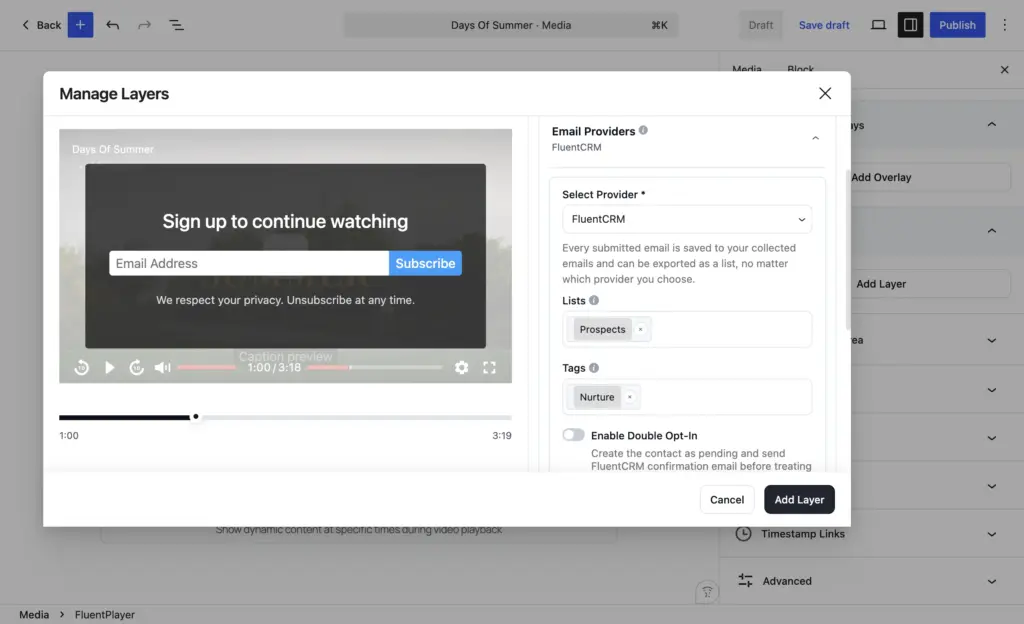Select Media in the bottom breadcrumb
Image resolution: width=1024 pixels, height=624 pixels.
34,614
